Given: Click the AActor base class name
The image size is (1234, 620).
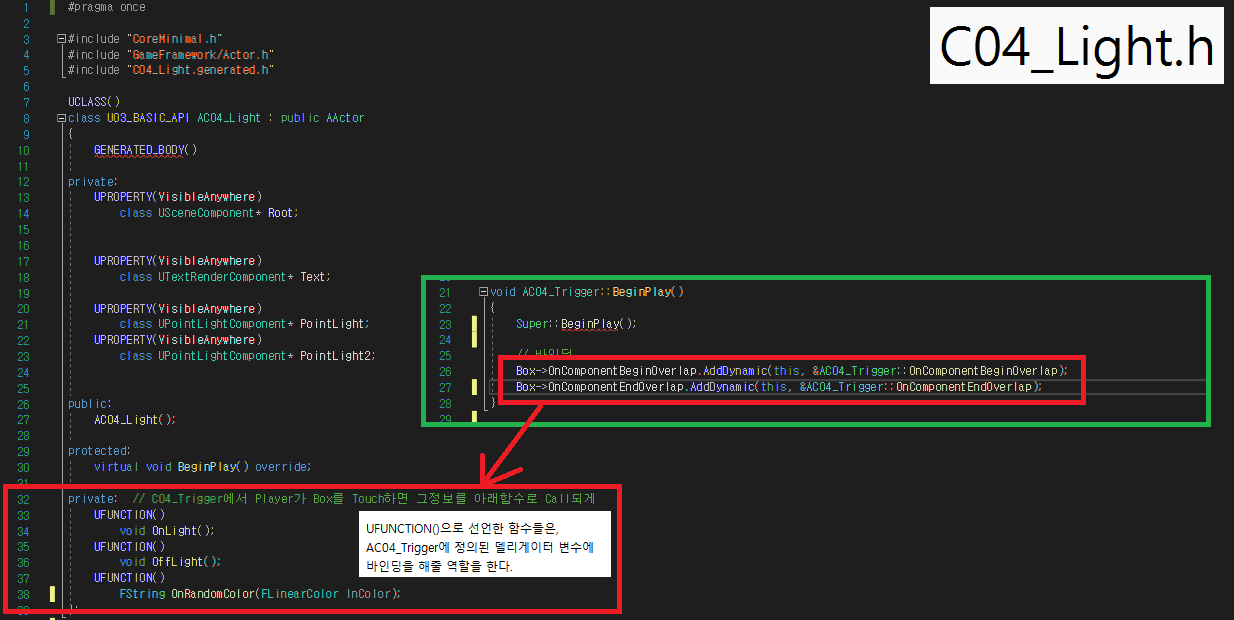Looking at the screenshot, I should point(345,118).
